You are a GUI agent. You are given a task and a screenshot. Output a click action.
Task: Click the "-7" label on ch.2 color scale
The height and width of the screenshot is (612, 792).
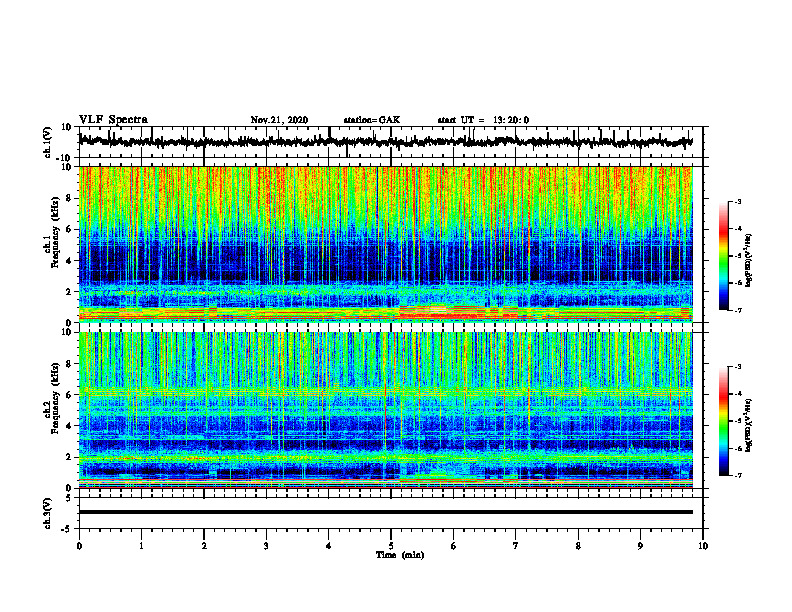pos(737,475)
